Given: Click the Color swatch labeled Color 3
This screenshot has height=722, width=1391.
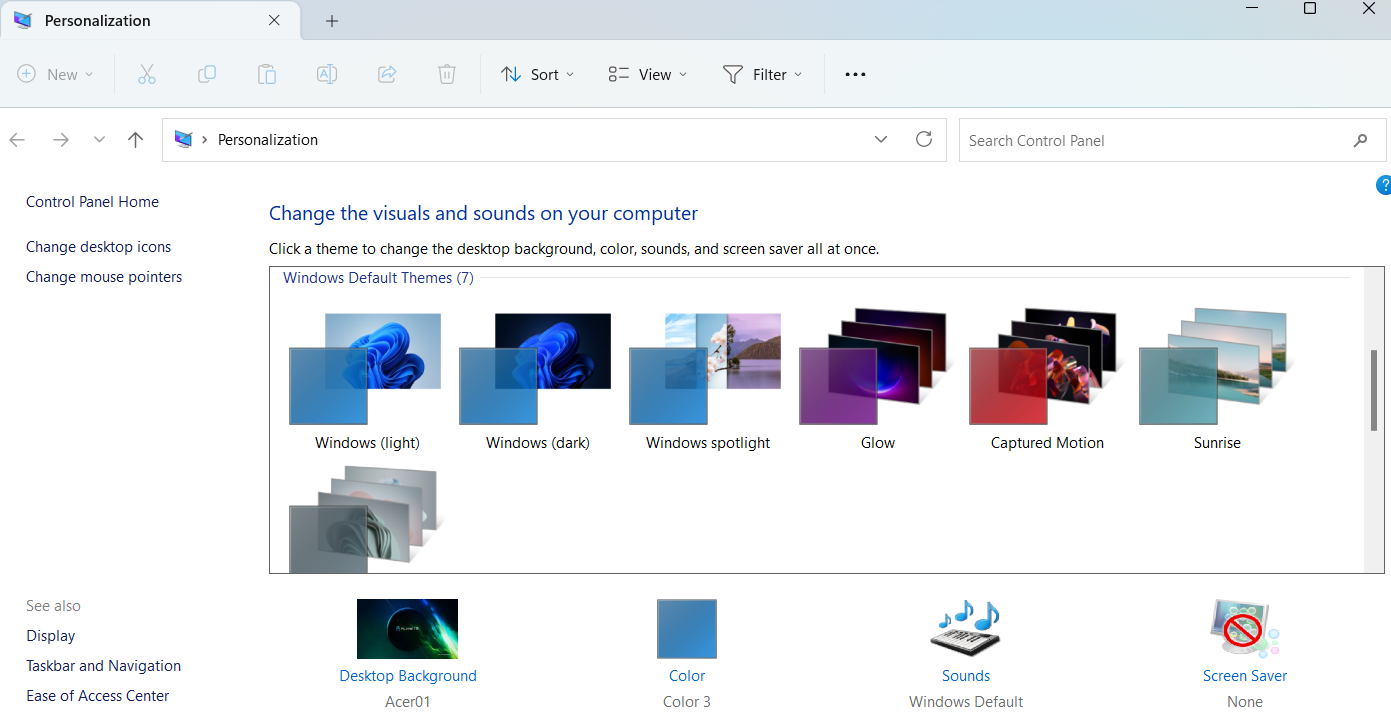Looking at the screenshot, I should (687, 629).
